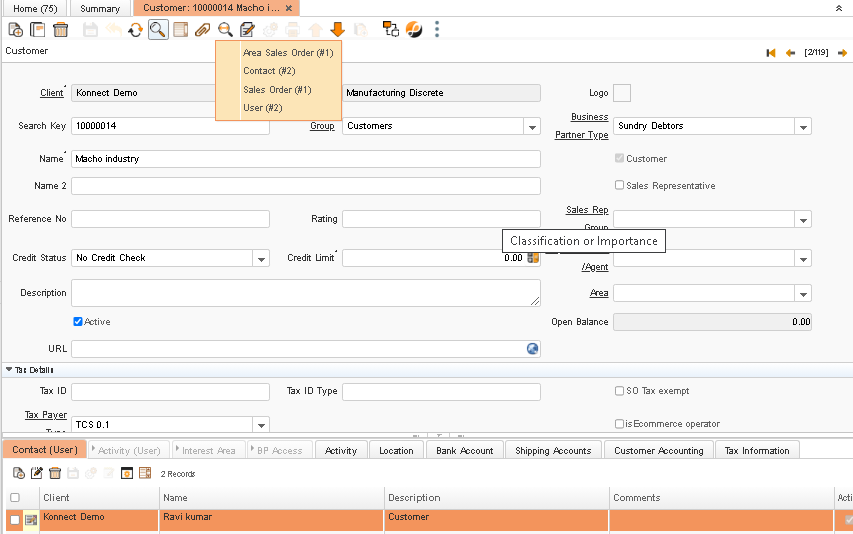Open the Location detail tab
Image resolution: width=853 pixels, height=534 pixels.
[396, 450]
